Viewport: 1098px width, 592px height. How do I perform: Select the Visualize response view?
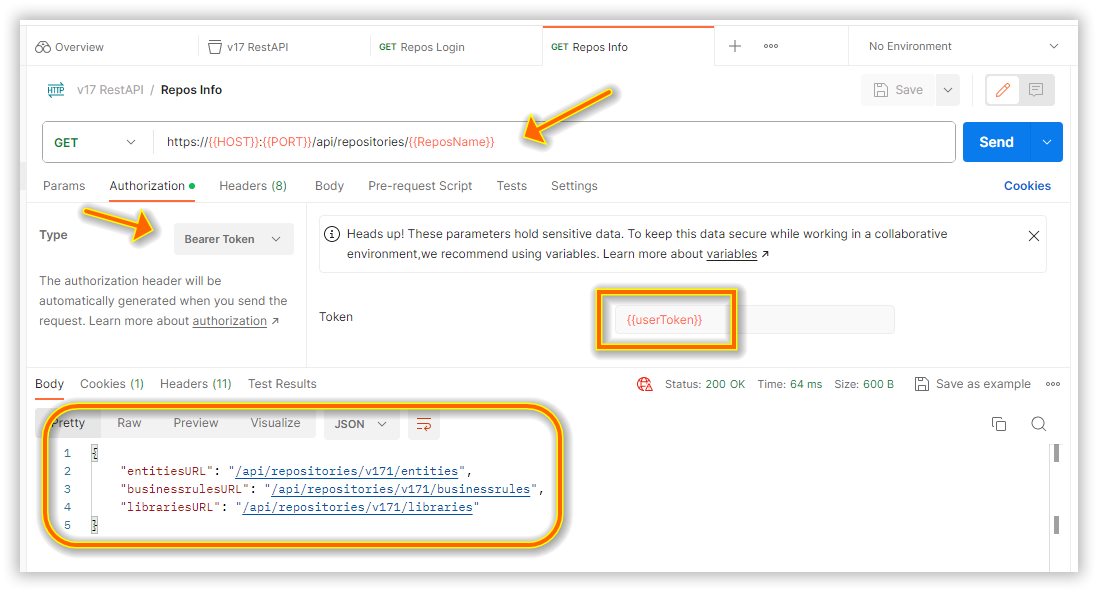[x=275, y=423]
